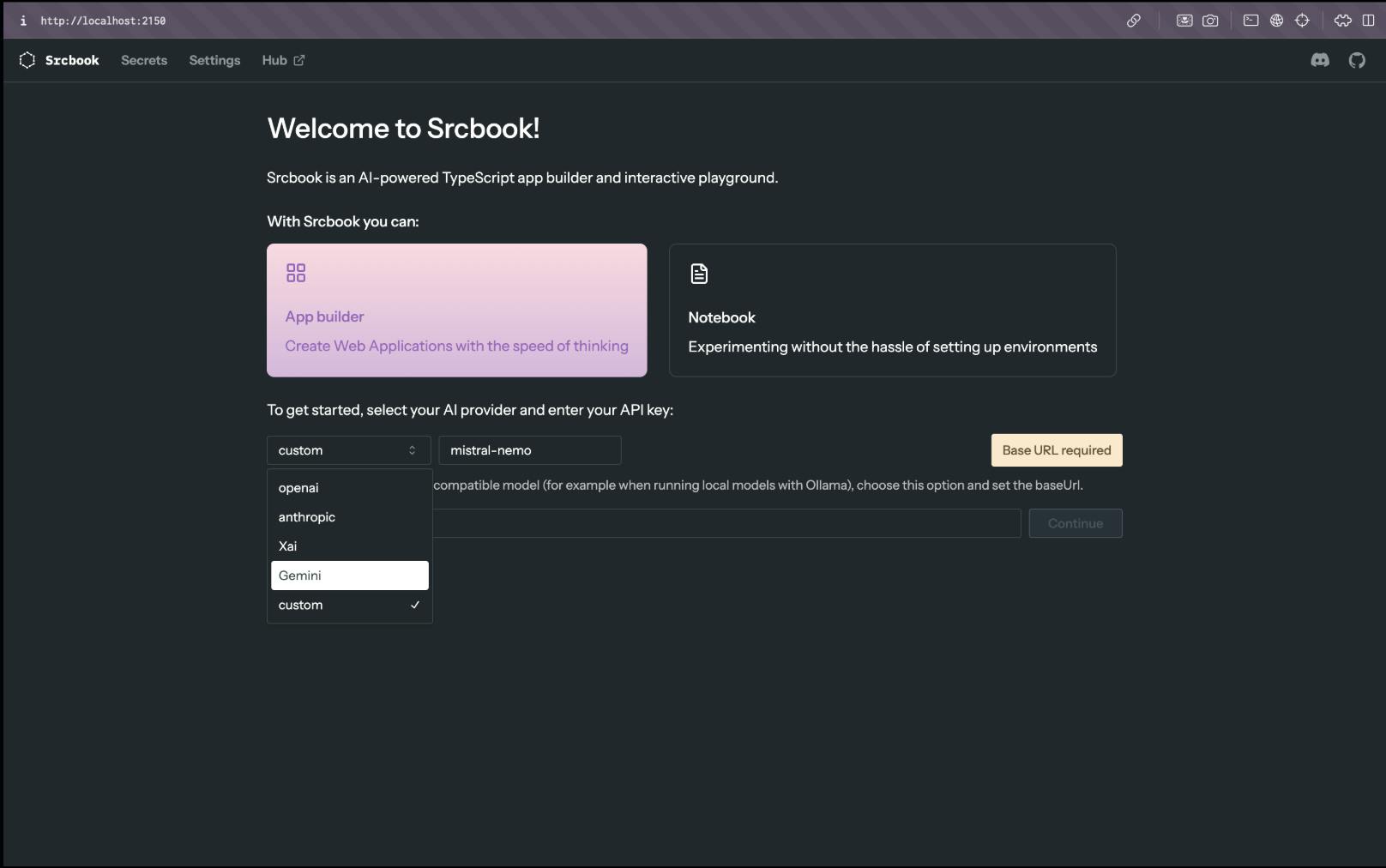Image resolution: width=1386 pixels, height=868 pixels.
Task: Pick Gemini from the provider list
Action: [x=350, y=576]
